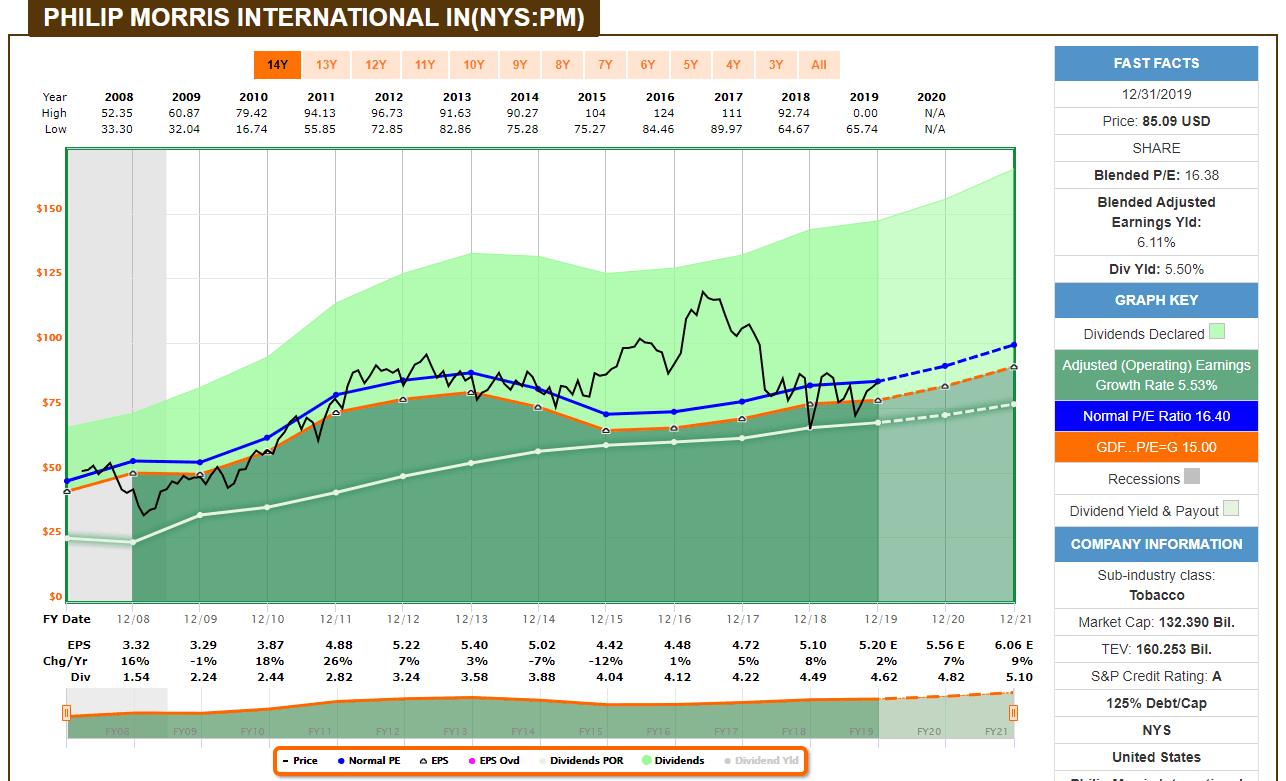The height and width of the screenshot is (781, 1286).
Task: Toggle the Price line in the legend
Action: (300, 760)
